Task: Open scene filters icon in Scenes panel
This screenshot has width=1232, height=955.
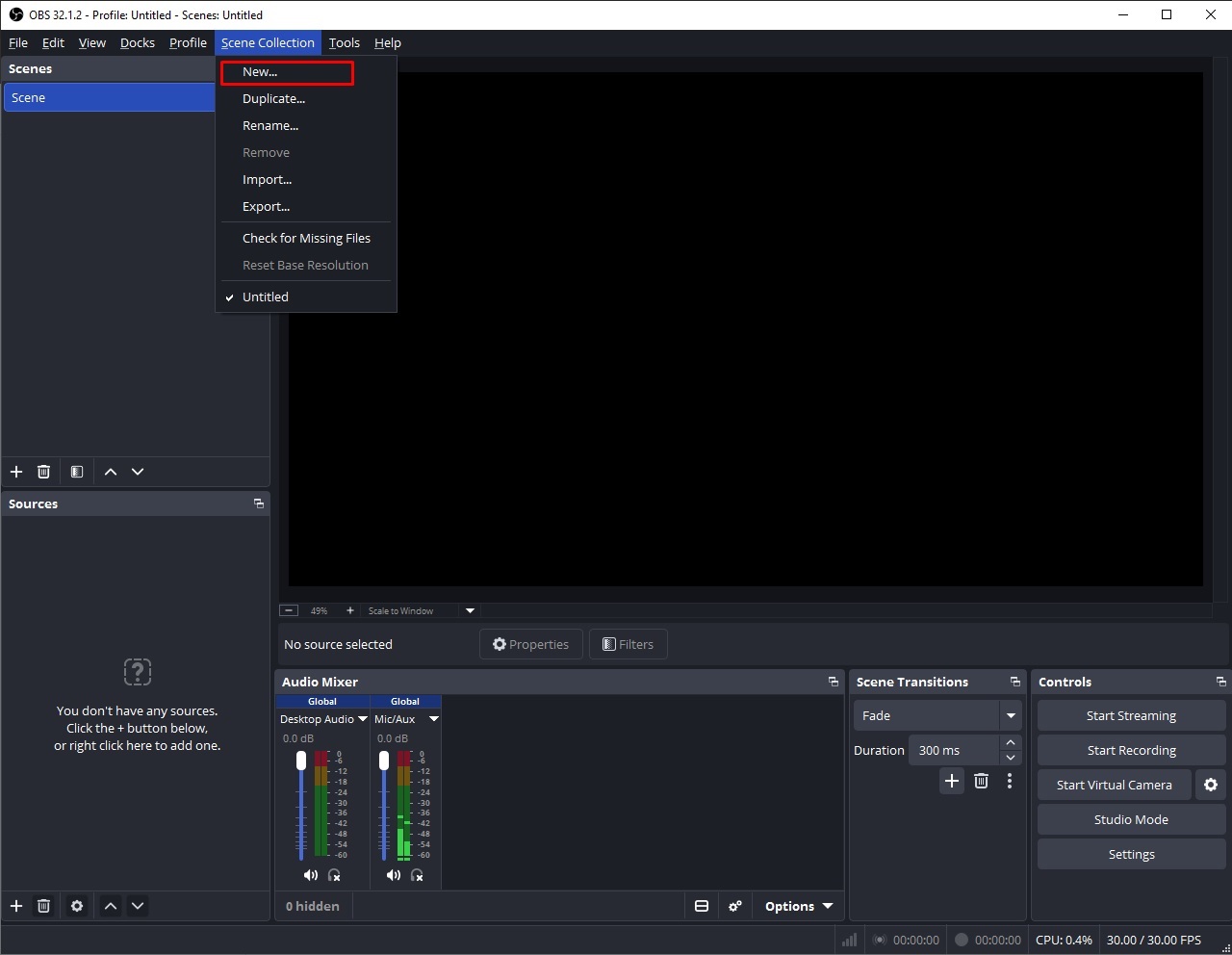Action: tap(77, 472)
